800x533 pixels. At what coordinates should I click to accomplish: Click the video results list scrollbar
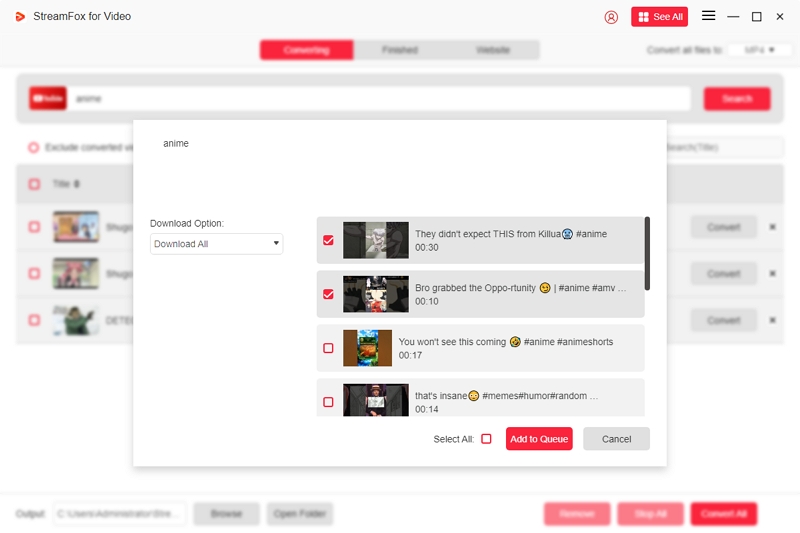click(647, 253)
